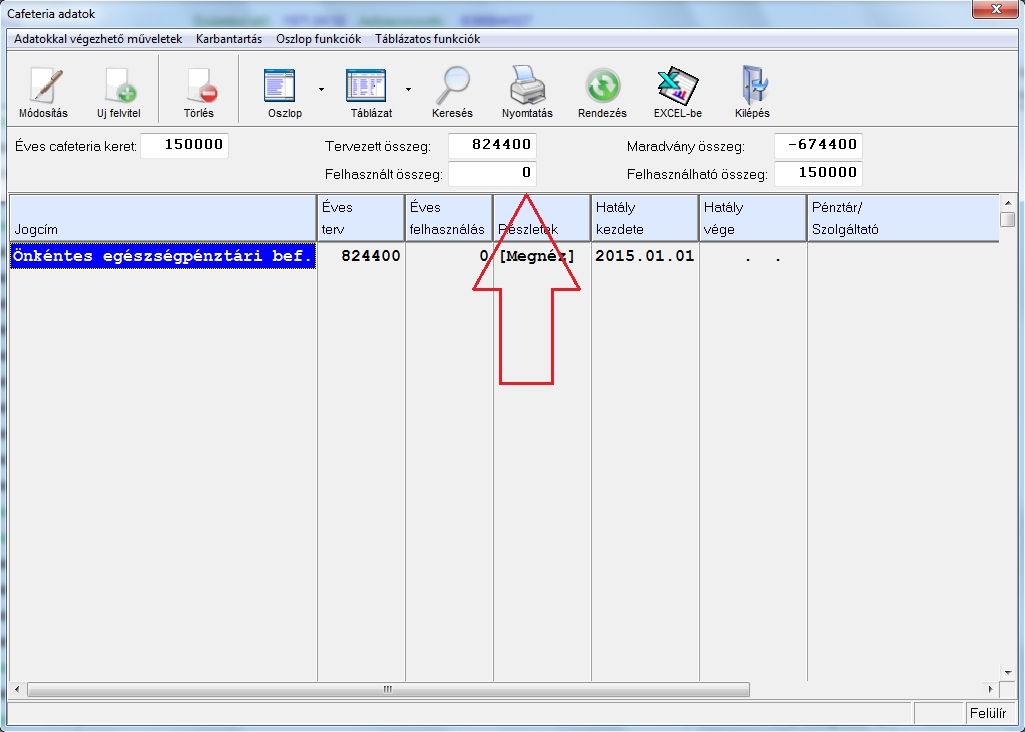This screenshot has height=732, width=1025.
Task: Launch Keresés magnifier search
Action: [452, 89]
